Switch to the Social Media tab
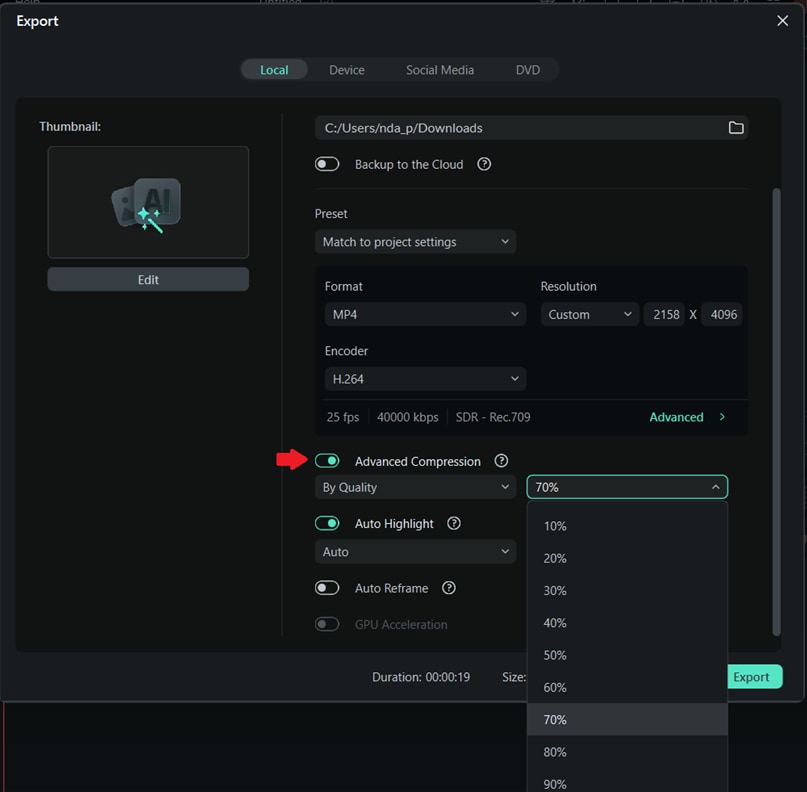The width and height of the screenshot is (807, 792). [440, 70]
